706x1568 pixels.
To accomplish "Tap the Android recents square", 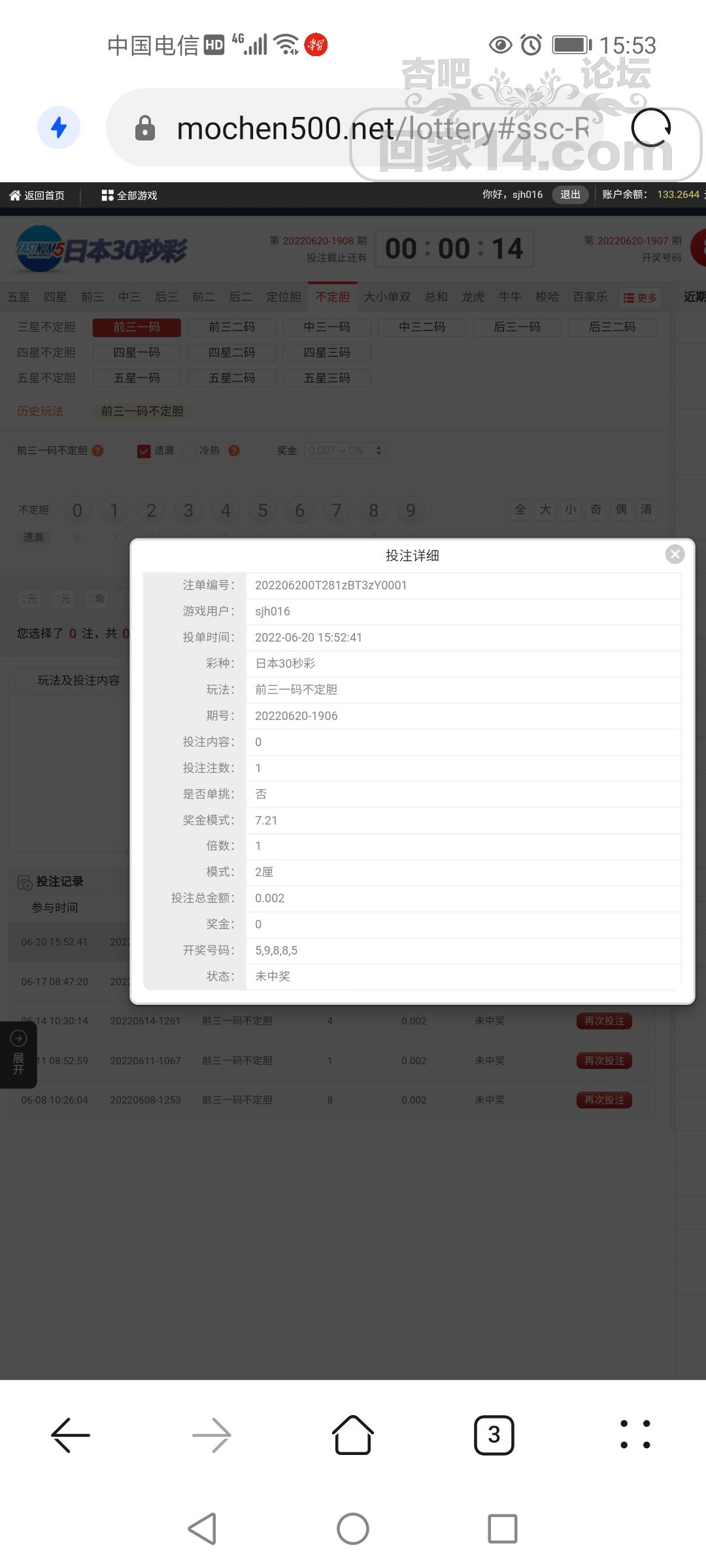I will click(503, 1529).
